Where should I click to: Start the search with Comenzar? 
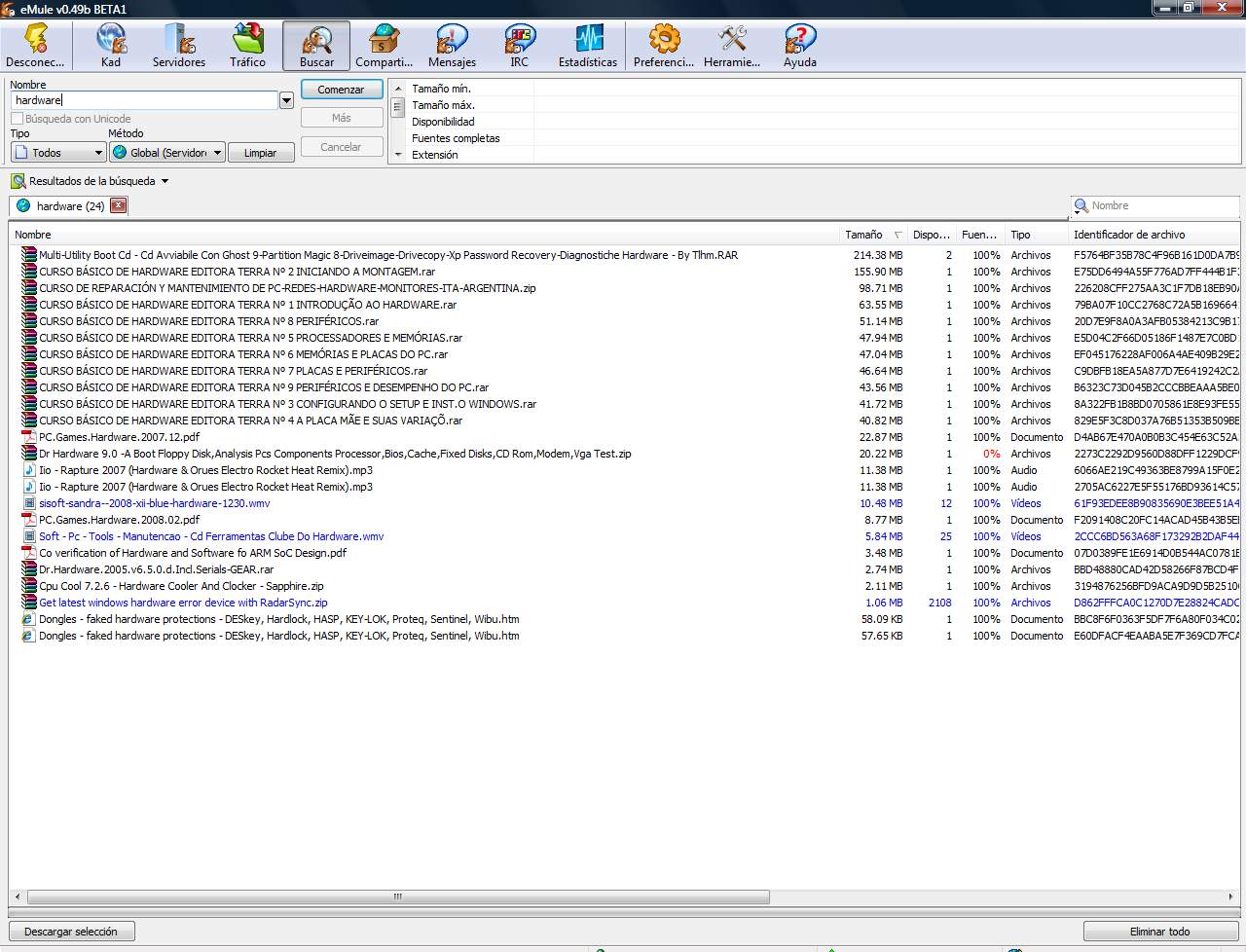(x=341, y=90)
